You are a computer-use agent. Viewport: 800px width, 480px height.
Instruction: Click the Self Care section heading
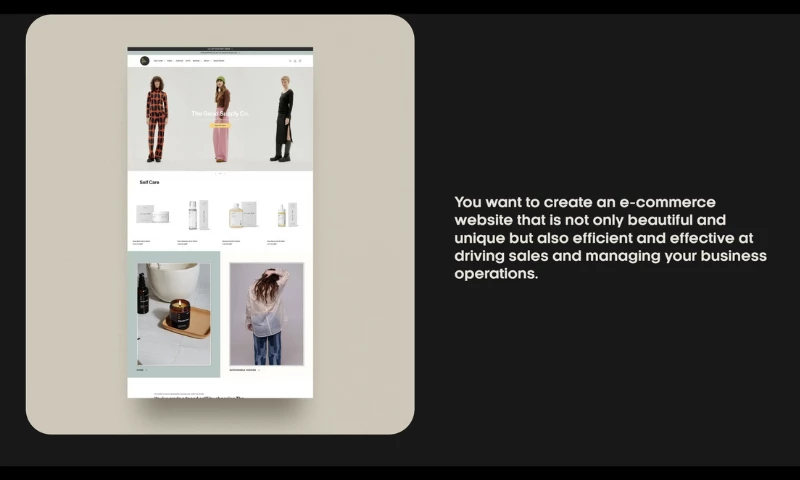pos(149,182)
